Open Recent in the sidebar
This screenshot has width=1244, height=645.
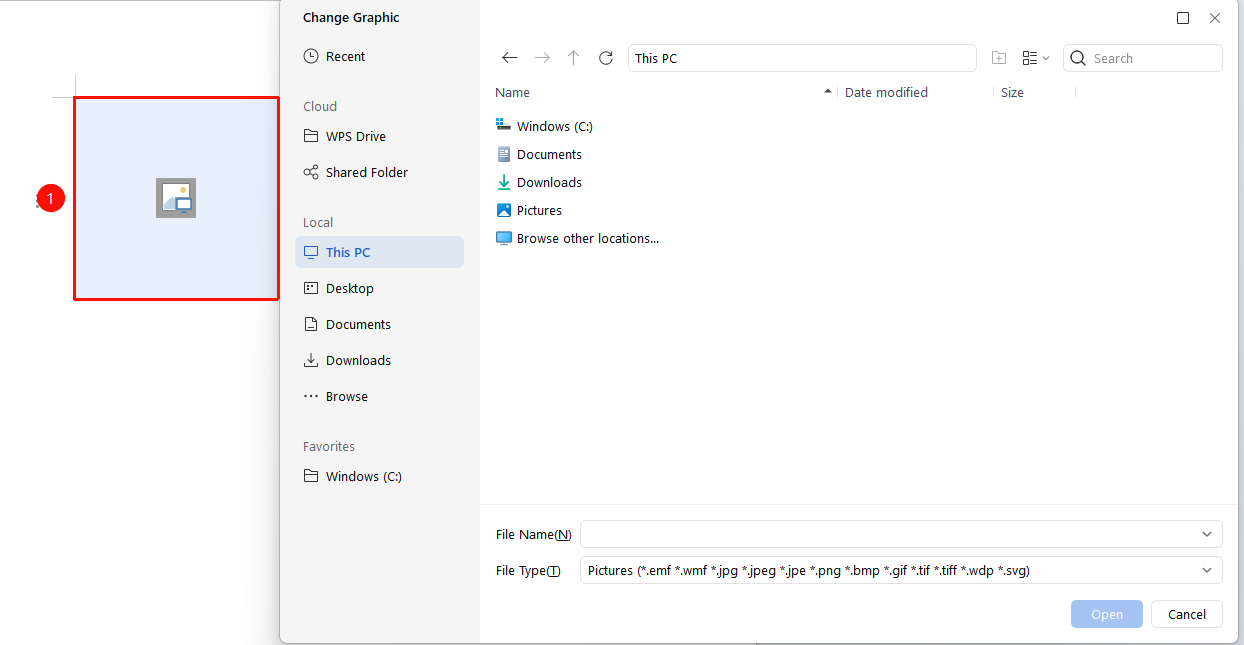tap(379, 56)
